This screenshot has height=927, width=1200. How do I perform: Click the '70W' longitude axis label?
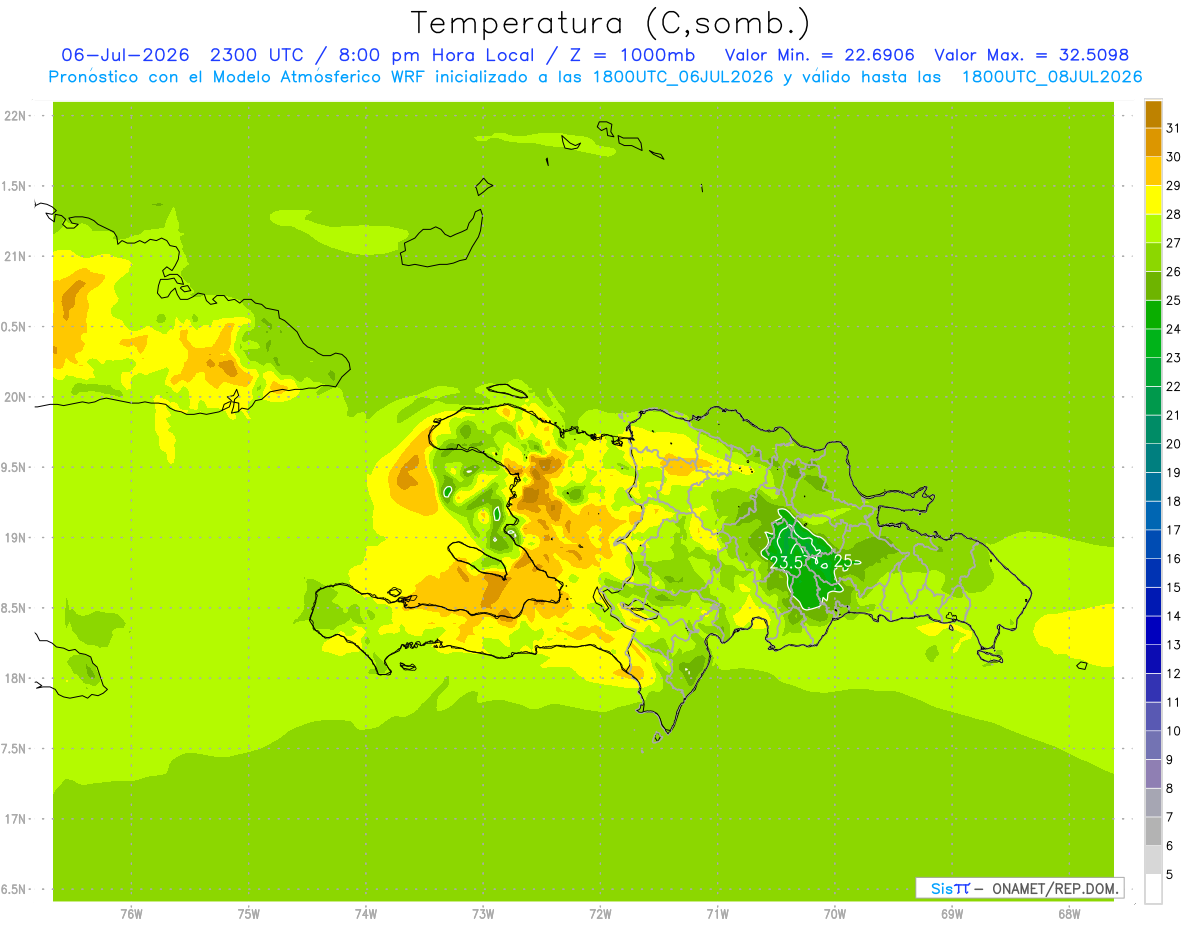[x=835, y=914]
